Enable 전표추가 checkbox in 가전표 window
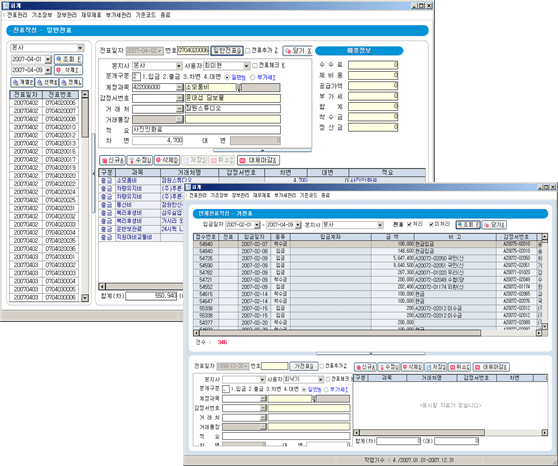558x466 pixels. tap(322, 366)
